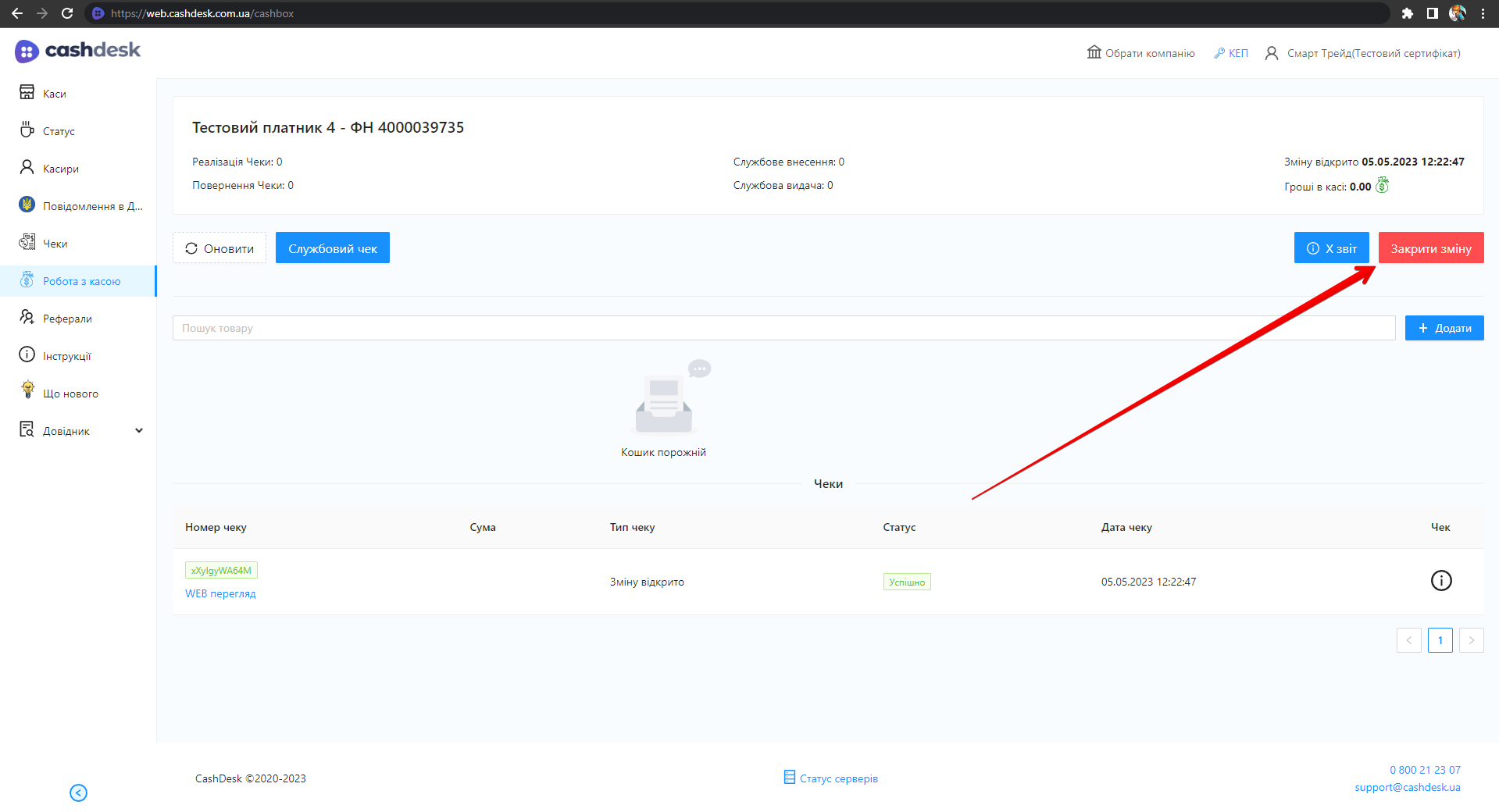The width and height of the screenshot is (1499, 812).
Task: Click the cashdesk logo
Action: tap(77, 51)
